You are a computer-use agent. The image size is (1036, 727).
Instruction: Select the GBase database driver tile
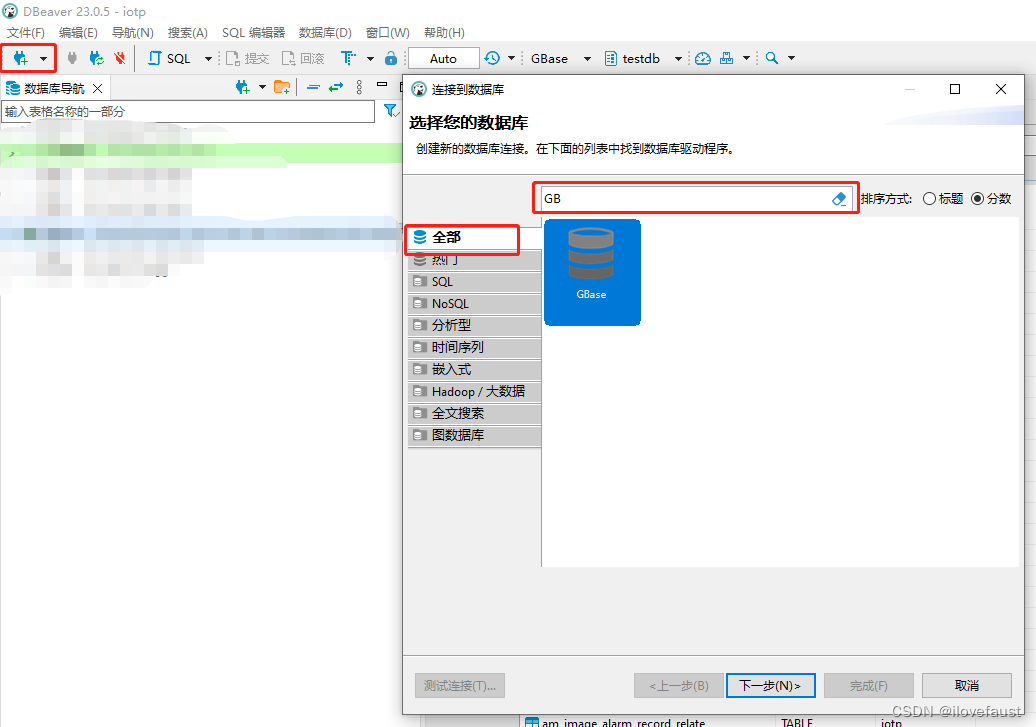click(x=592, y=272)
